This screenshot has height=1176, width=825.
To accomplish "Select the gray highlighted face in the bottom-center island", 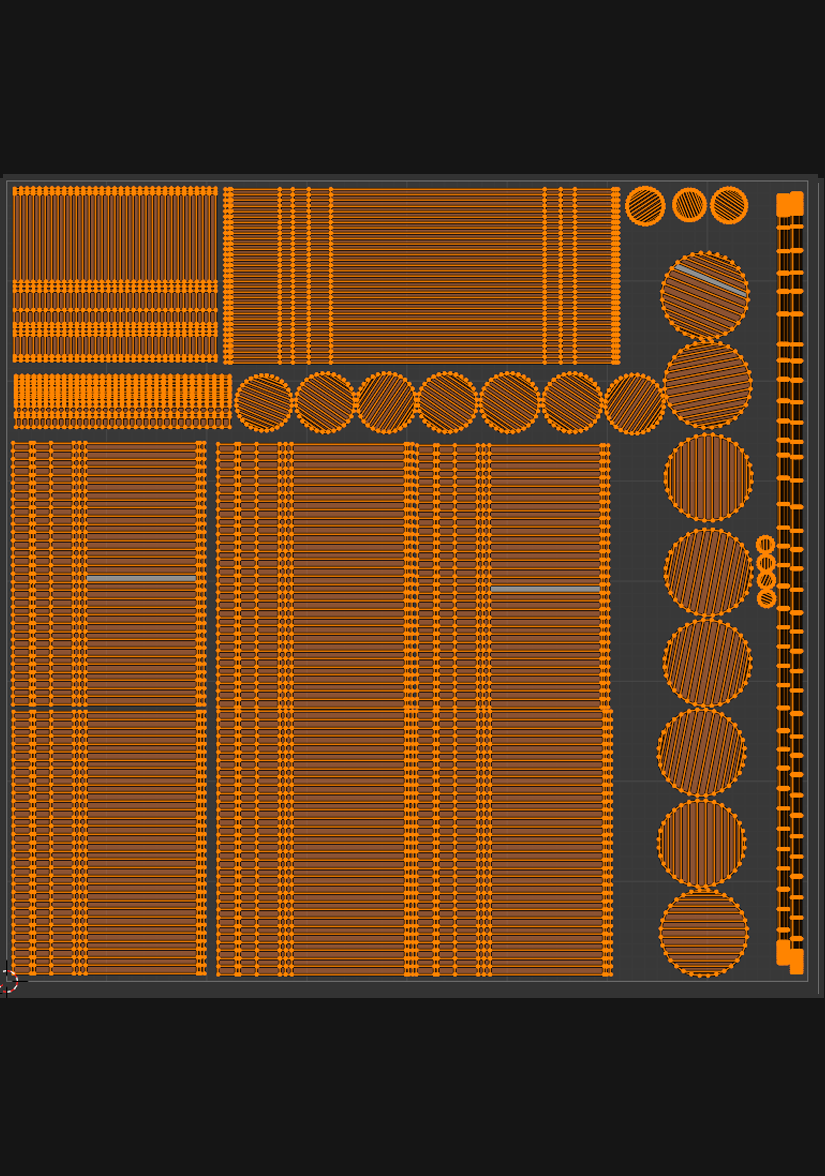I will [x=545, y=589].
